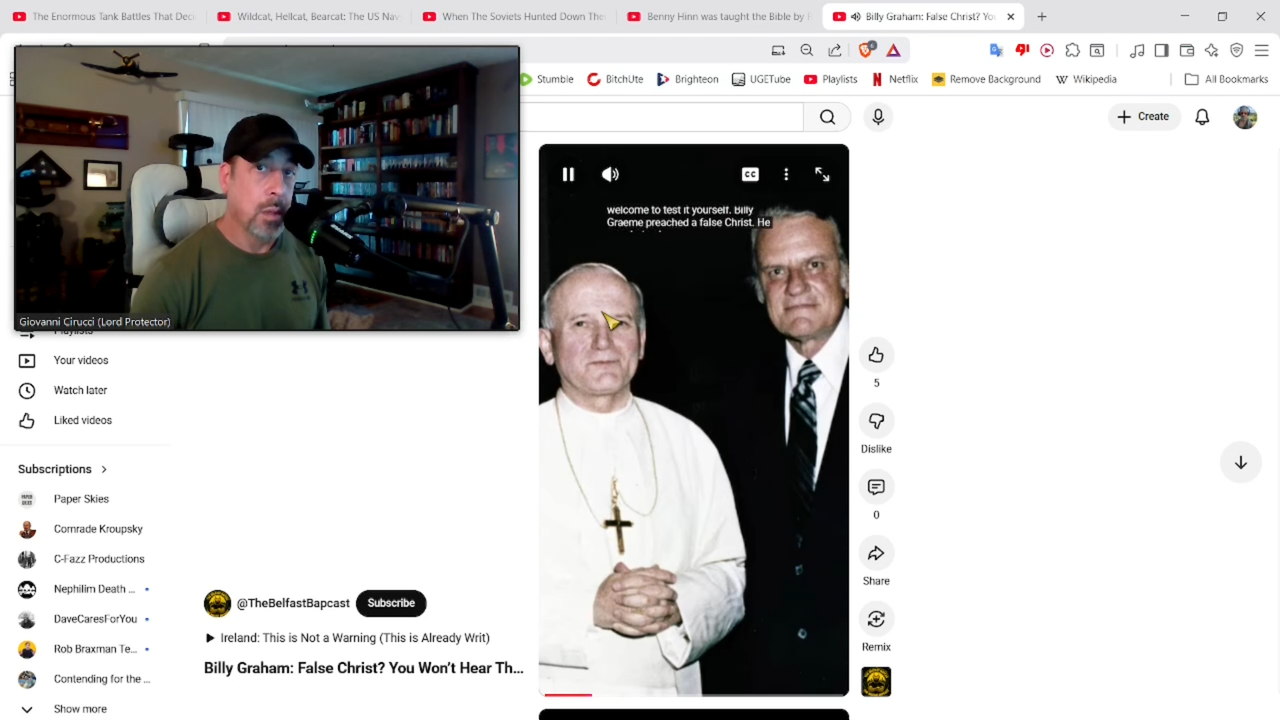The height and width of the screenshot is (720, 1280).
Task: Open the Watch later playlist
Action: pos(80,390)
